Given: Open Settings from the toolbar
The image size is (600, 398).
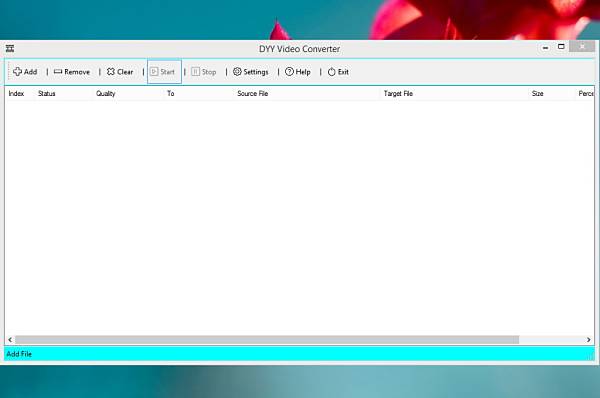Looking at the screenshot, I should pos(251,72).
